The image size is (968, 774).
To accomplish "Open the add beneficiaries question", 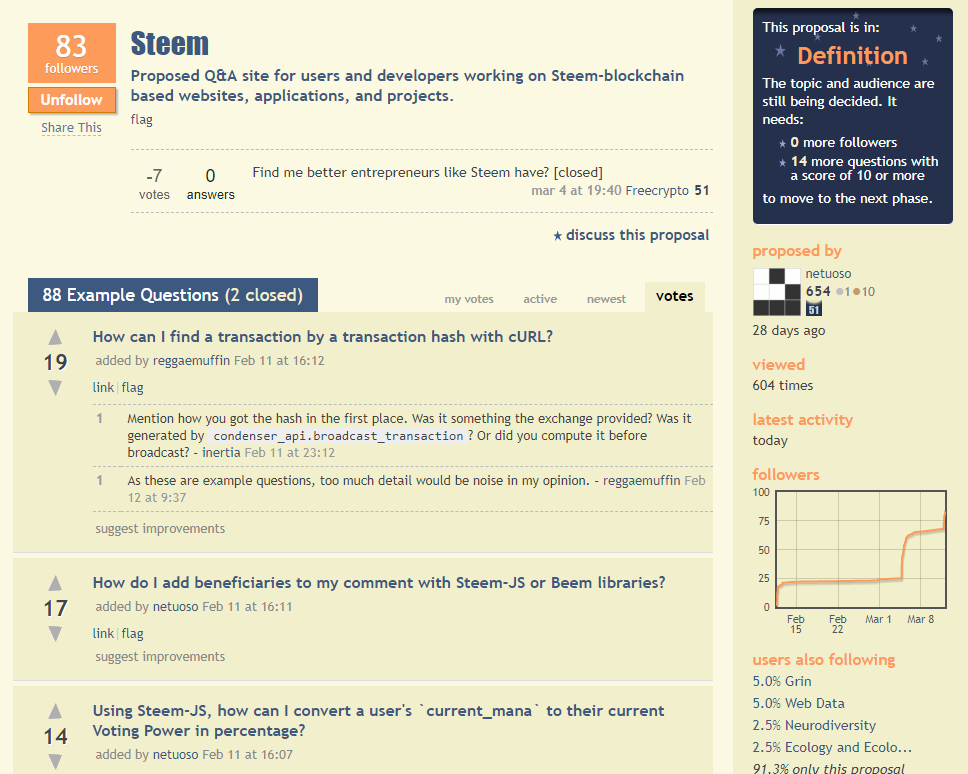I will click(379, 583).
